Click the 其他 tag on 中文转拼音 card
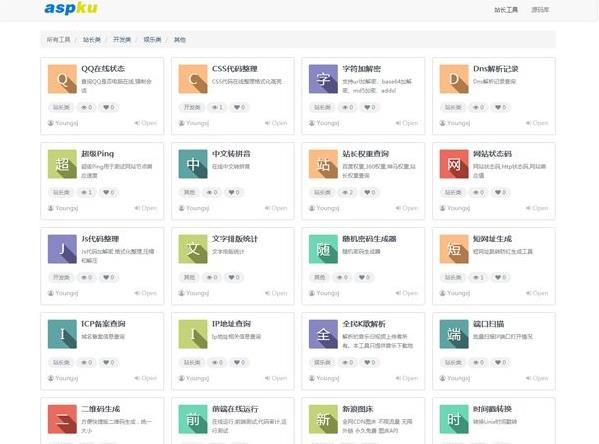Screen dimensions: 599x444 tap(189, 192)
